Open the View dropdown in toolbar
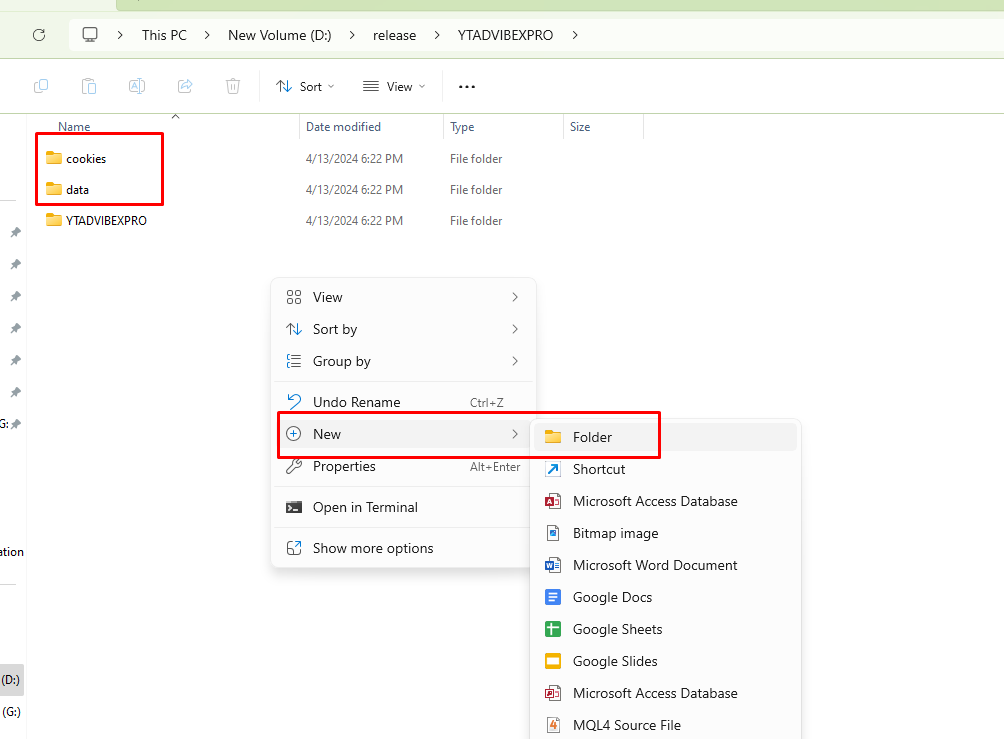The width and height of the screenshot is (1004, 739). click(393, 86)
